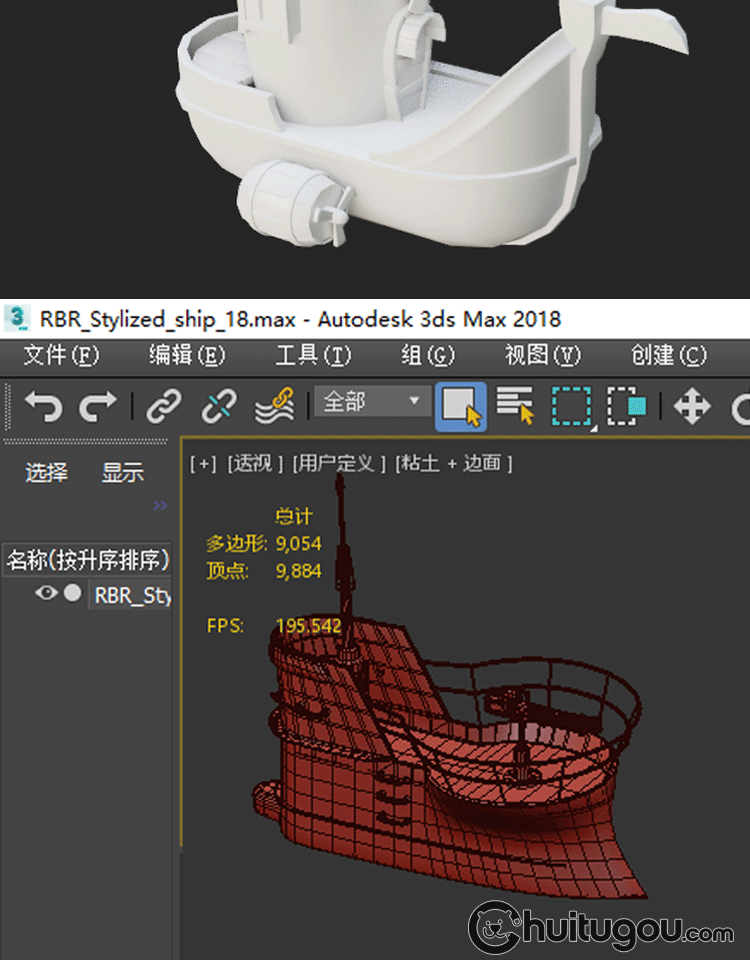This screenshot has width=750, height=960.
Task: Toggle the Window/Crossing selection mode
Action: click(x=627, y=406)
